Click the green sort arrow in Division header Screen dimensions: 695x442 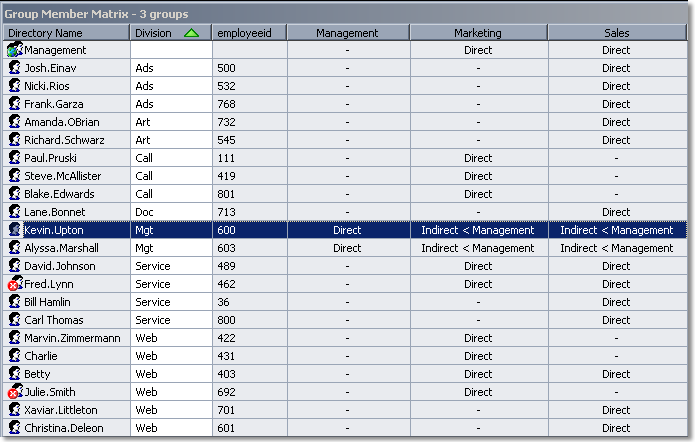click(191, 33)
